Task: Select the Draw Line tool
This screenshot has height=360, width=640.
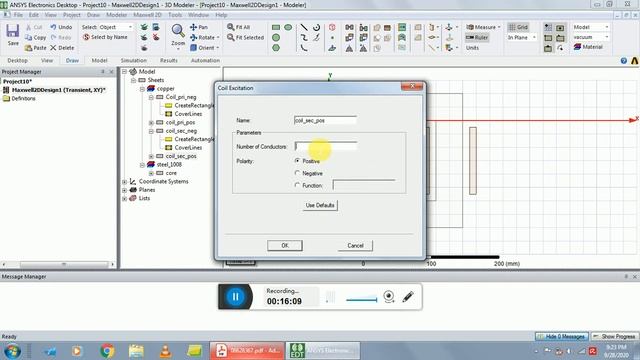Action: click(304, 27)
